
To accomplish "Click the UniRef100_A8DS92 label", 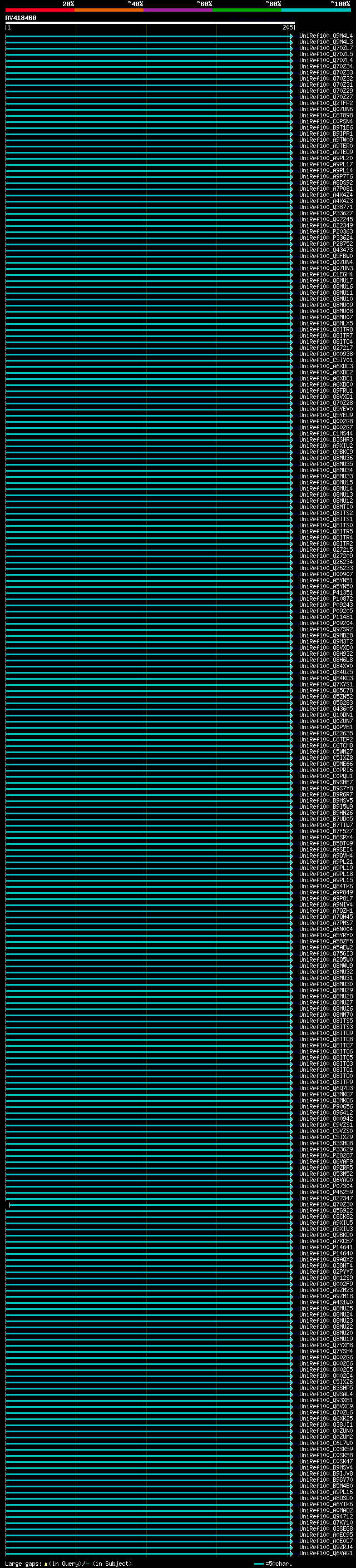I will (x=326, y=182).
